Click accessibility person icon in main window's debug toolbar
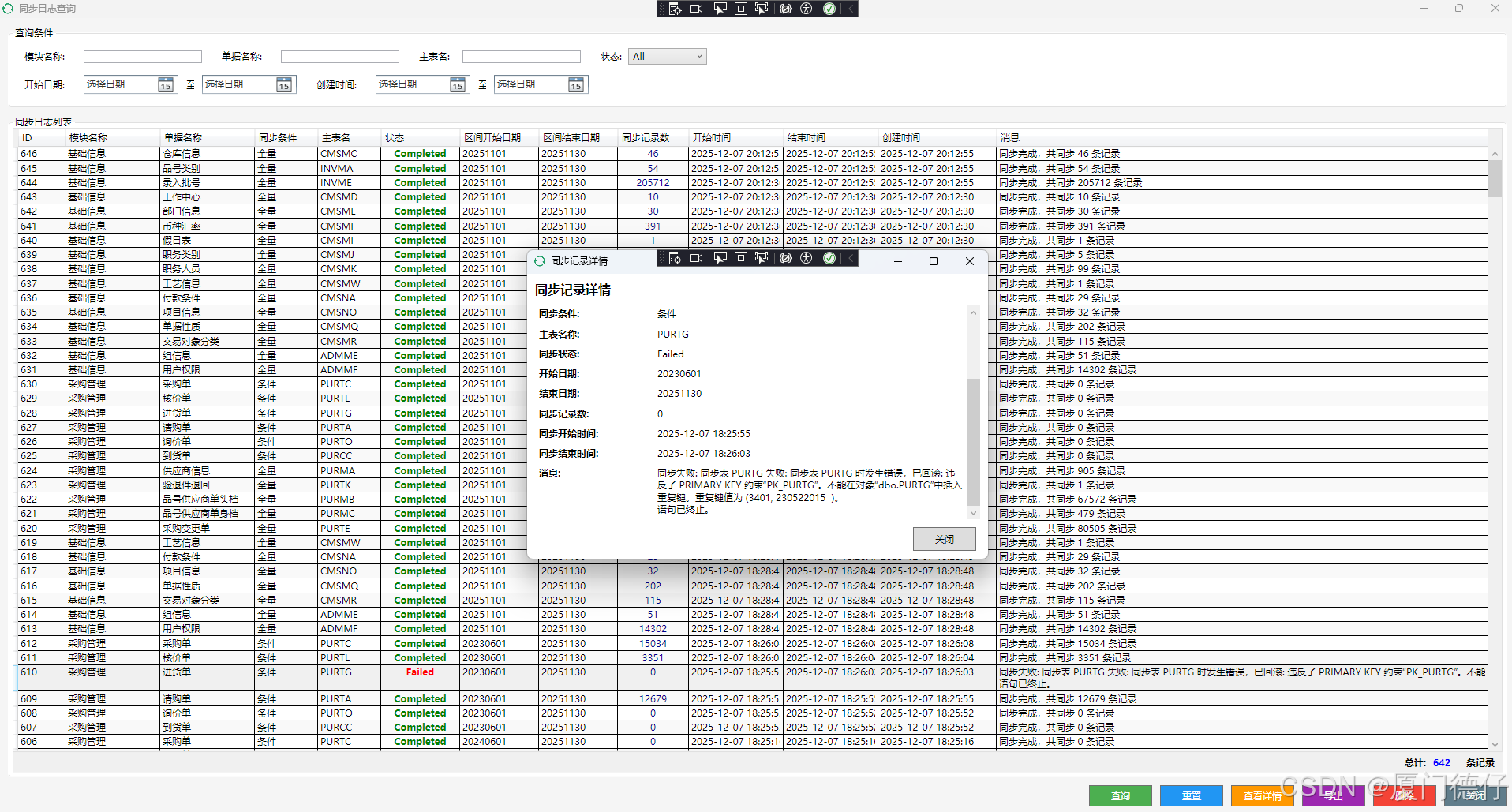This screenshot has width=1512, height=812. click(807, 9)
